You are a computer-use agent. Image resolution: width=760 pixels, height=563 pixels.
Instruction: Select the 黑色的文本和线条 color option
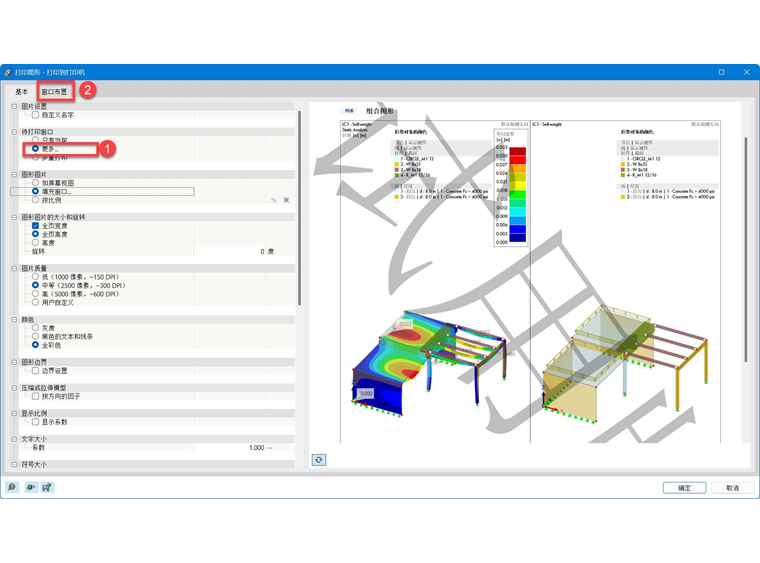(35, 336)
